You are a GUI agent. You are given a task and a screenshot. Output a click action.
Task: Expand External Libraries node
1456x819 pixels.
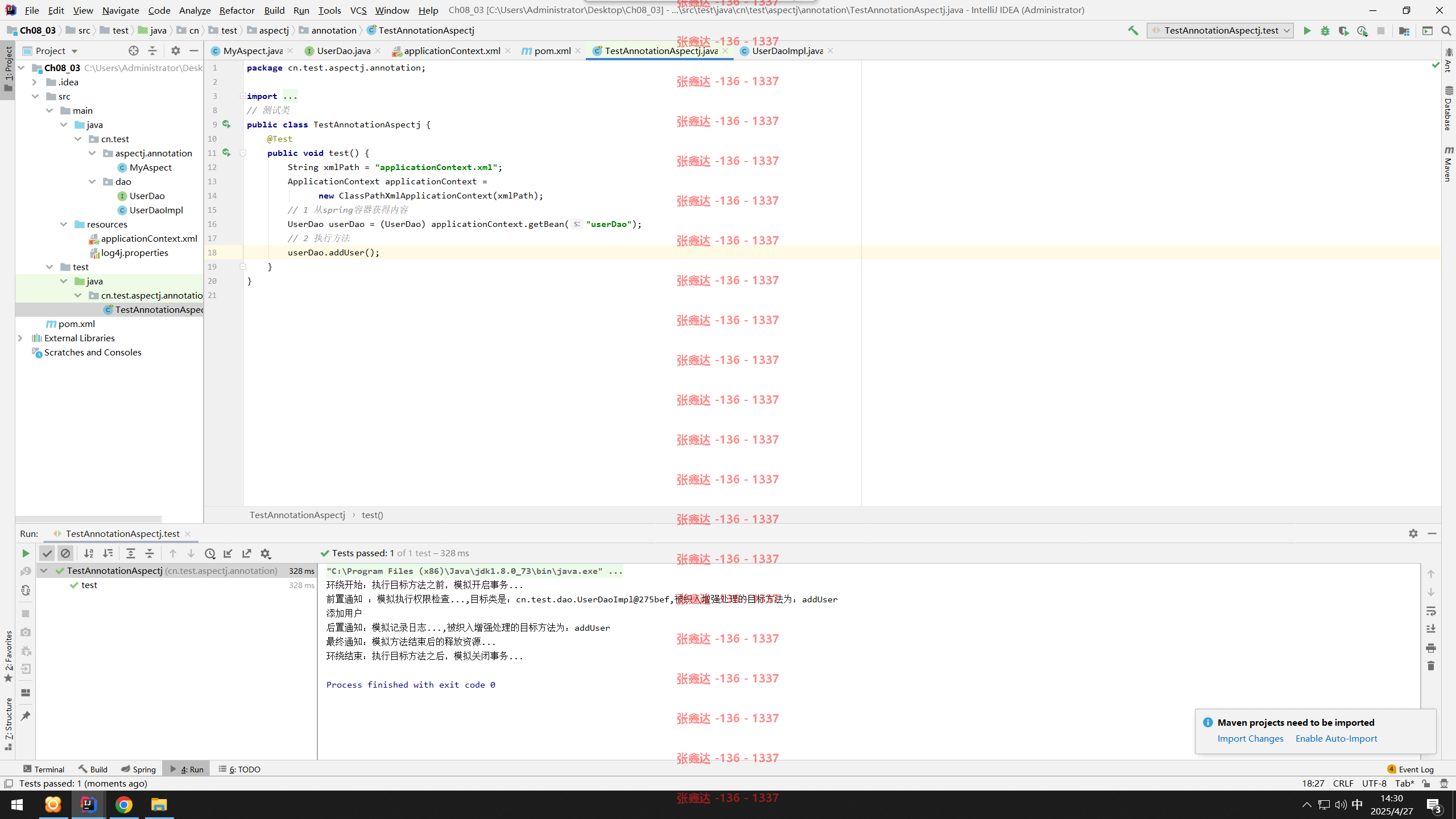point(20,338)
